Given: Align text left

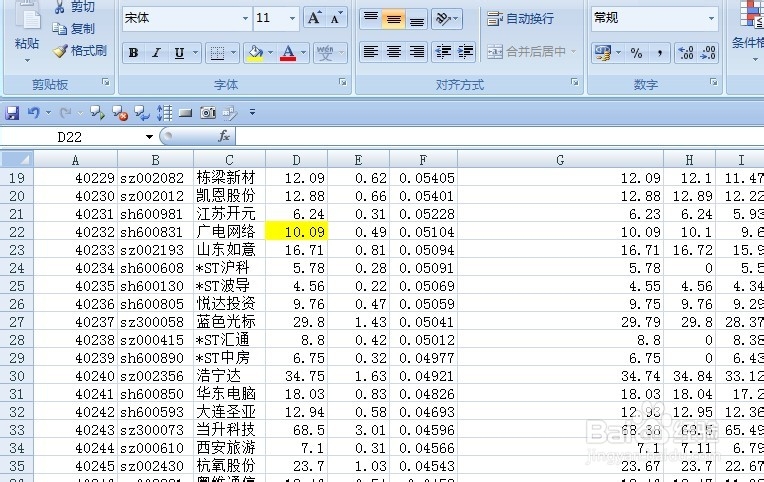Looking at the screenshot, I should tap(371, 52).
